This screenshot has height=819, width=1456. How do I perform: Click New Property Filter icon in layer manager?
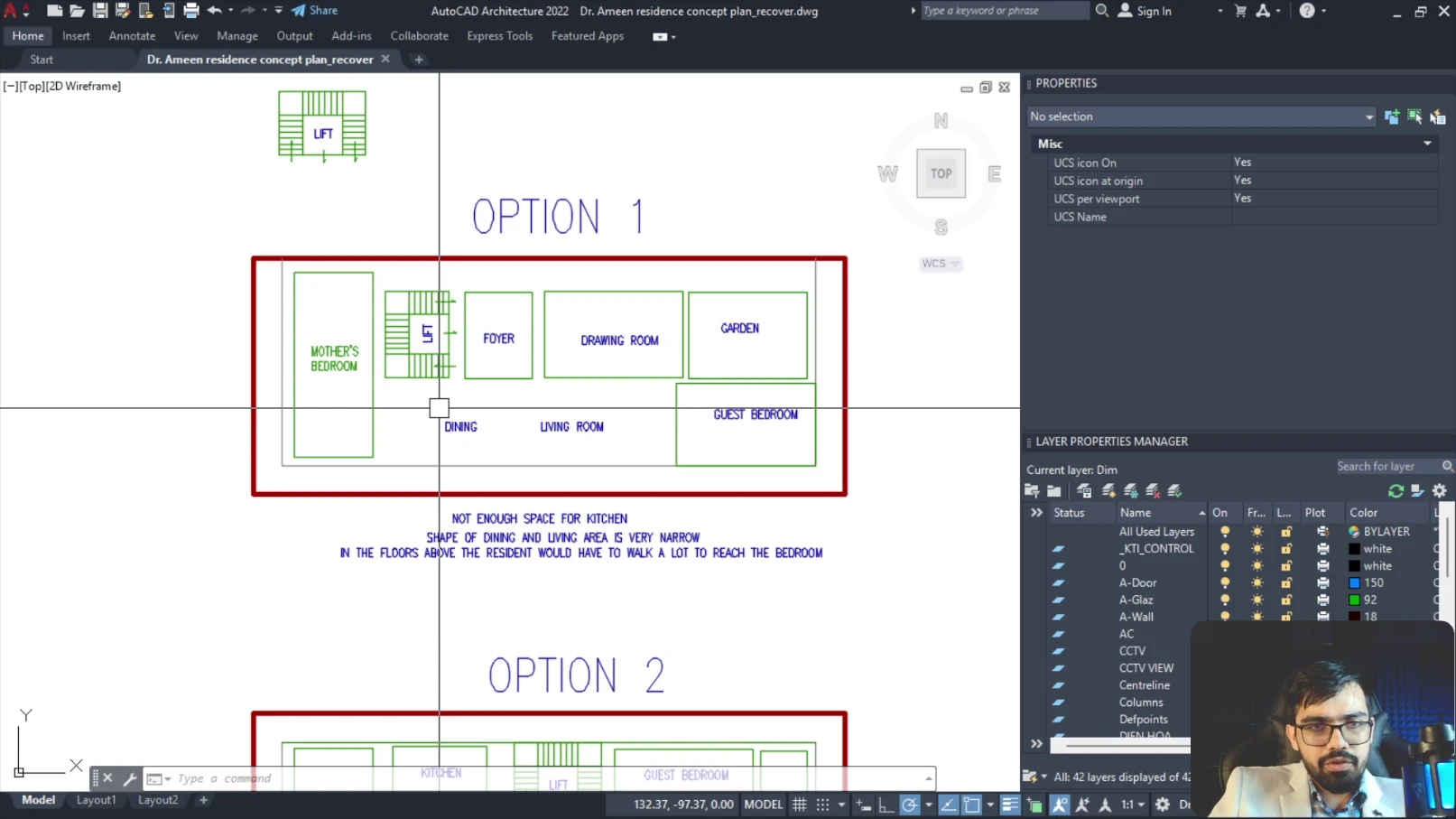tap(1032, 491)
